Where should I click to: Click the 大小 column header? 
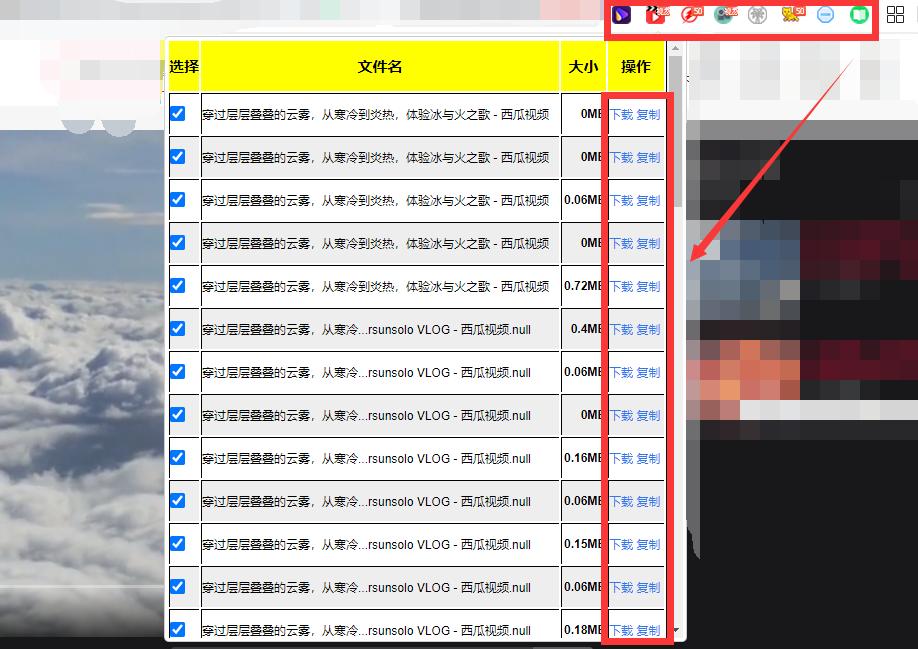583,66
